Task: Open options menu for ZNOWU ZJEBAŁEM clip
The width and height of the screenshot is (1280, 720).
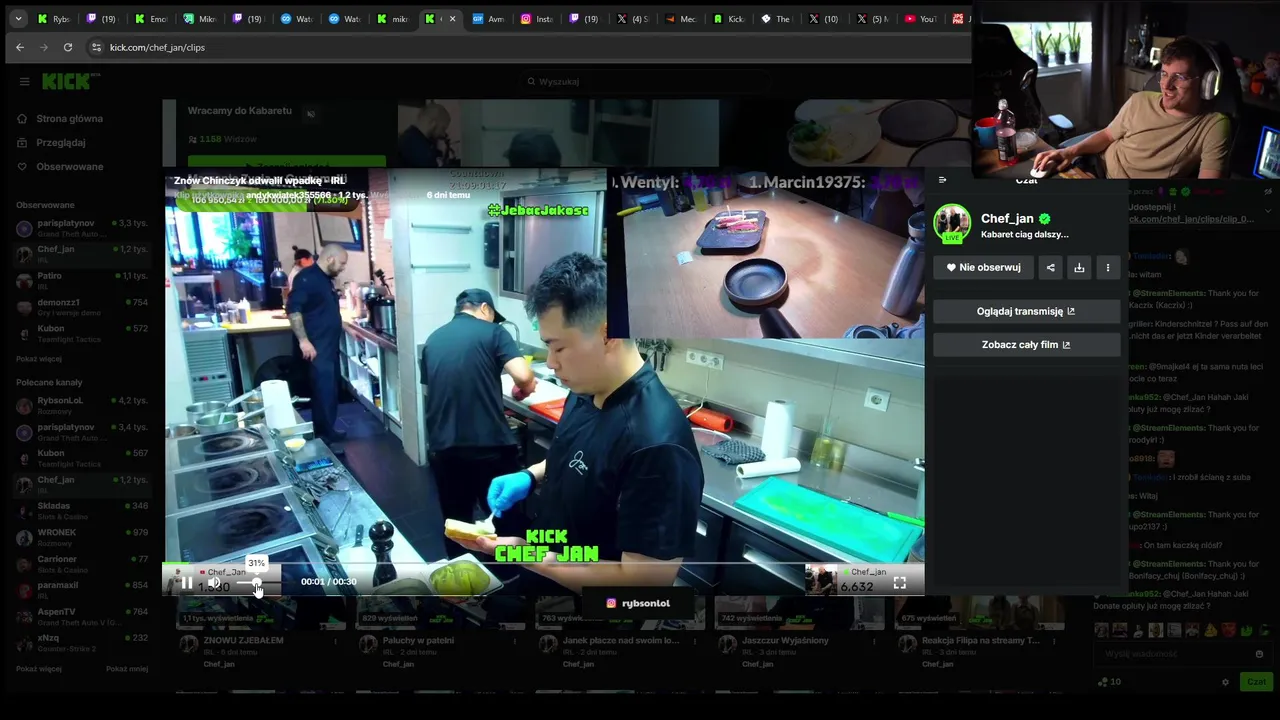Action: 335,641
